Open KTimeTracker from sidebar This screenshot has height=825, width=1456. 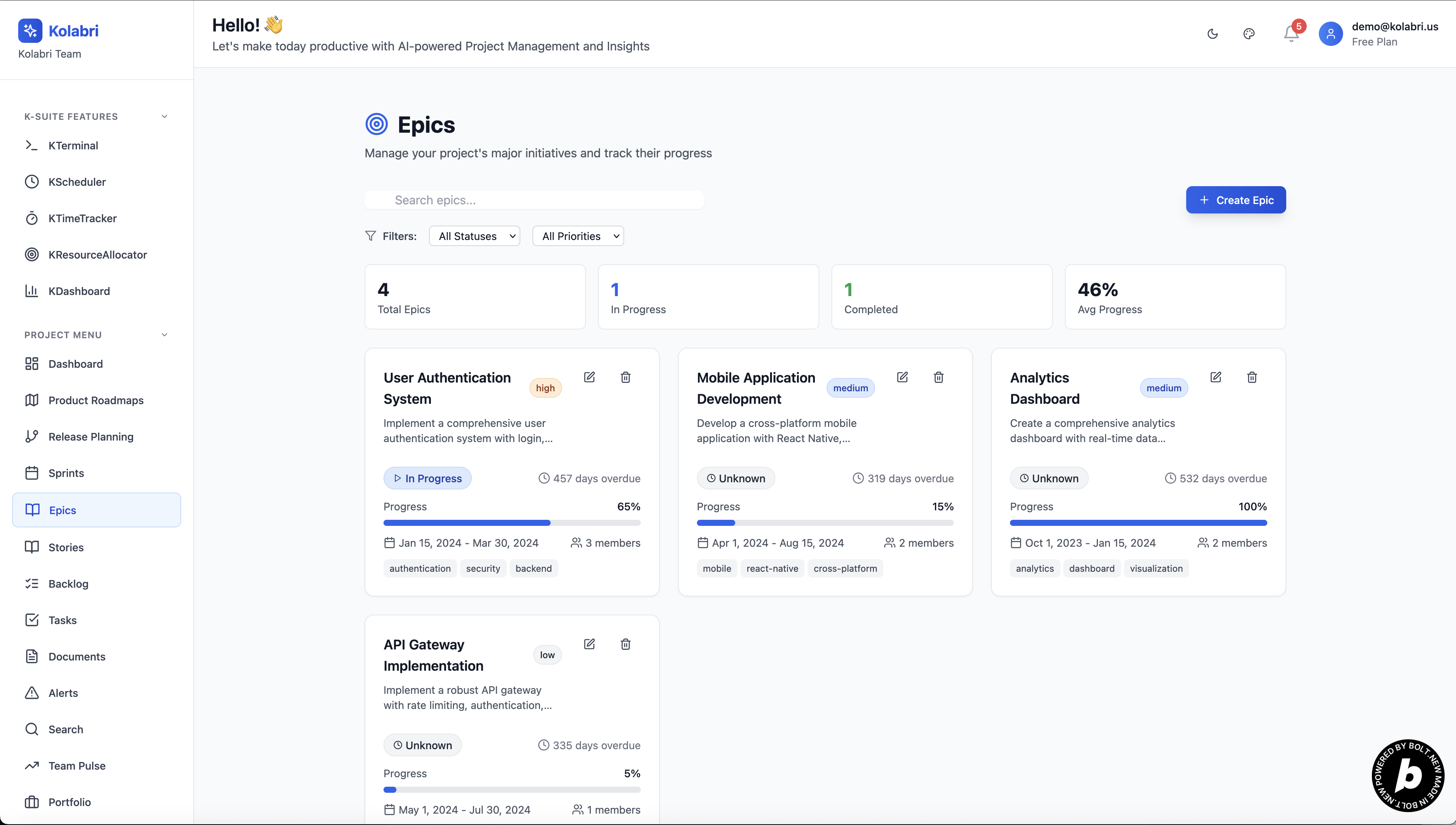coord(82,218)
